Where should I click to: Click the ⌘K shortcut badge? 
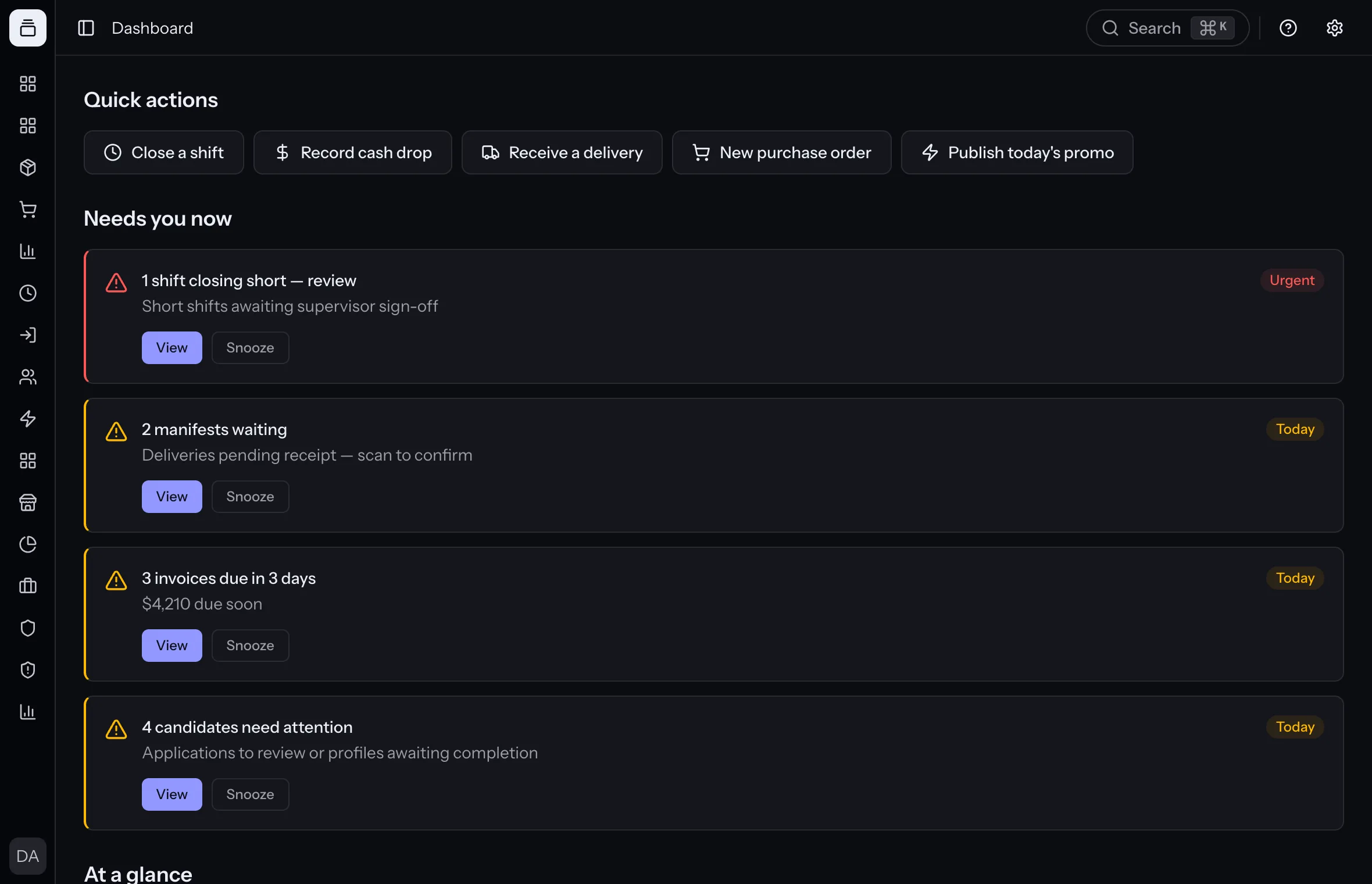coord(1213,28)
